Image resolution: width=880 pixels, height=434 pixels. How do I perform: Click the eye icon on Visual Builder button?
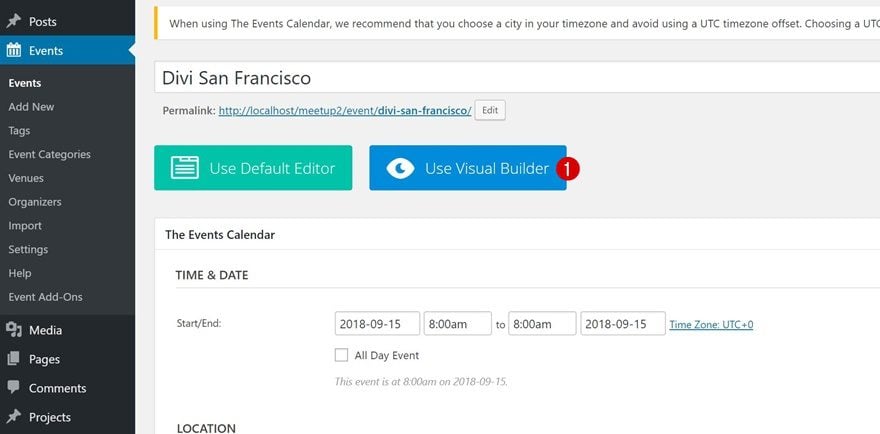400,168
